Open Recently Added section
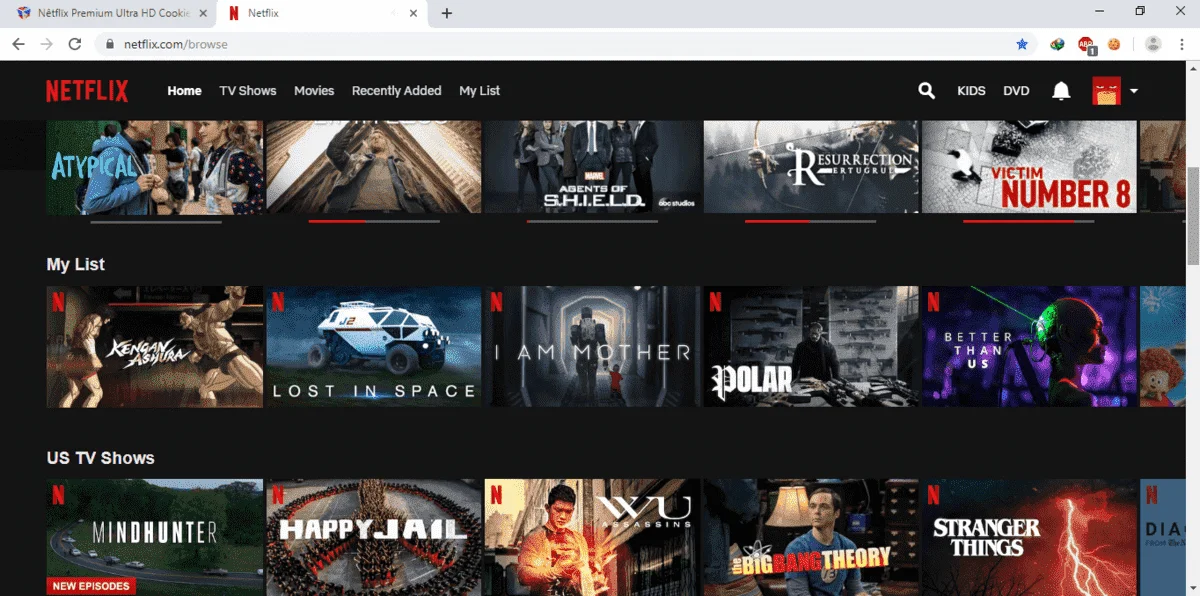1200x596 pixels. [x=397, y=91]
